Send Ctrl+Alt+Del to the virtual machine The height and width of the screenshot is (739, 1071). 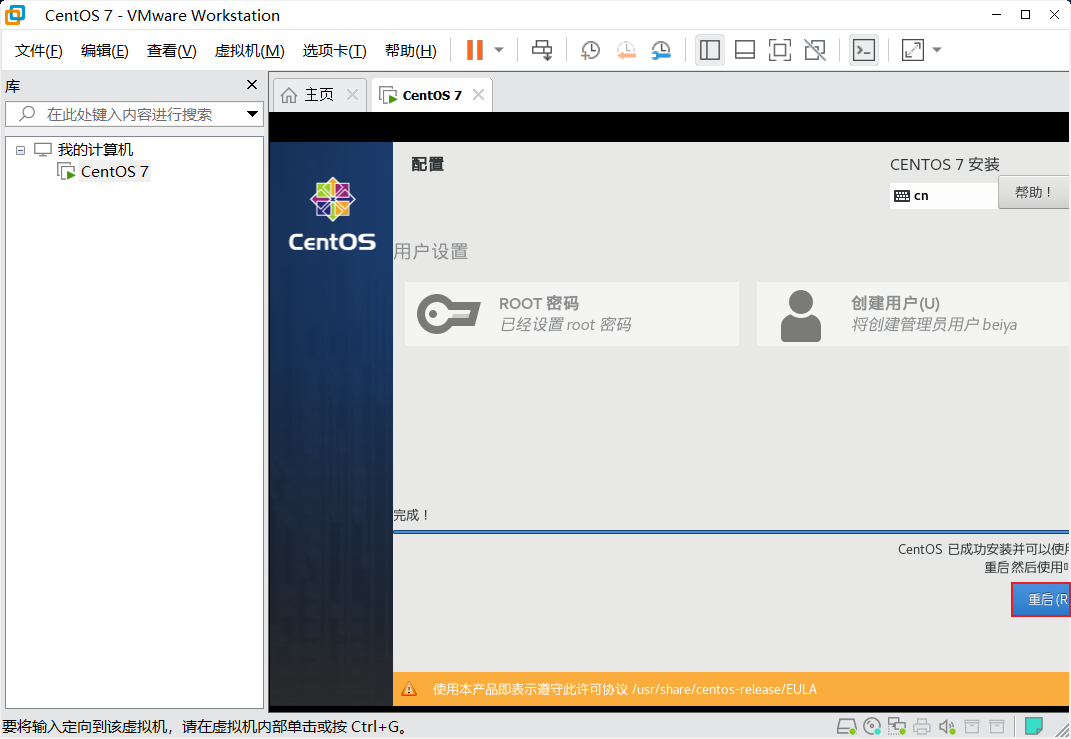[x=542, y=50]
